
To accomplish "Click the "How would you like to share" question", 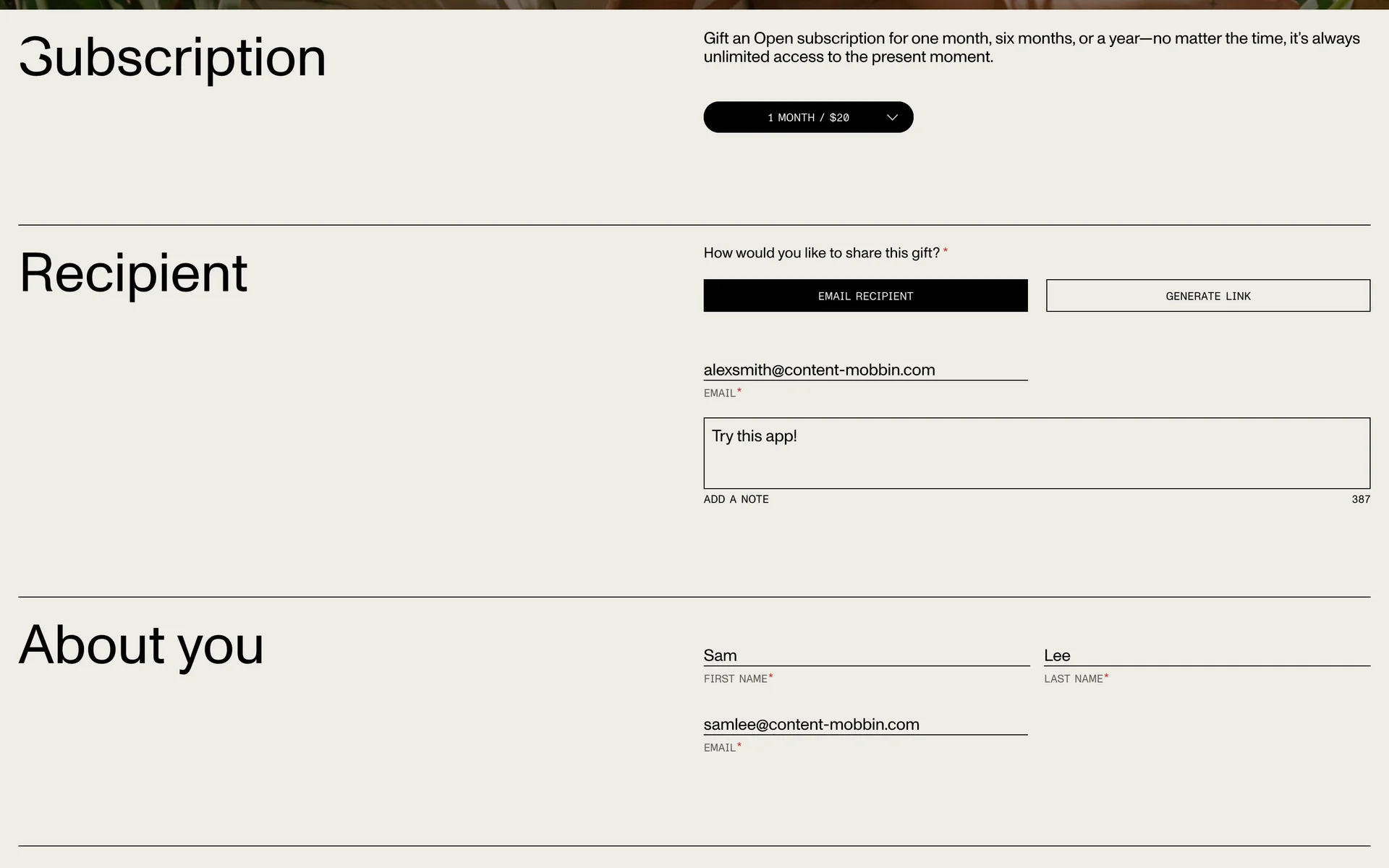I will (x=821, y=252).
